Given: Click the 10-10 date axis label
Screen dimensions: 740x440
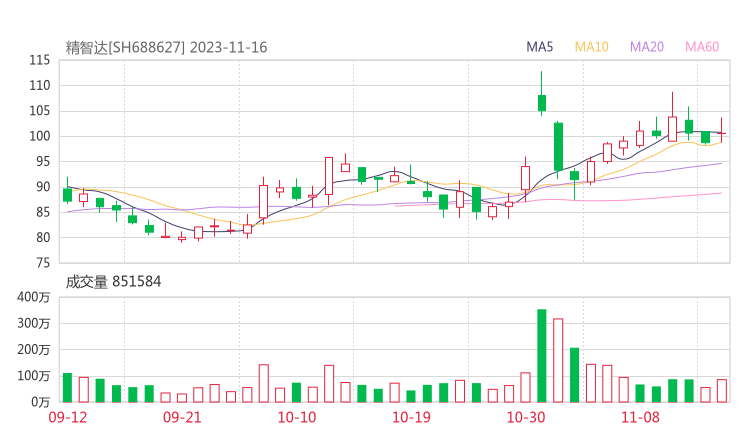Looking at the screenshot, I should 297,417.
